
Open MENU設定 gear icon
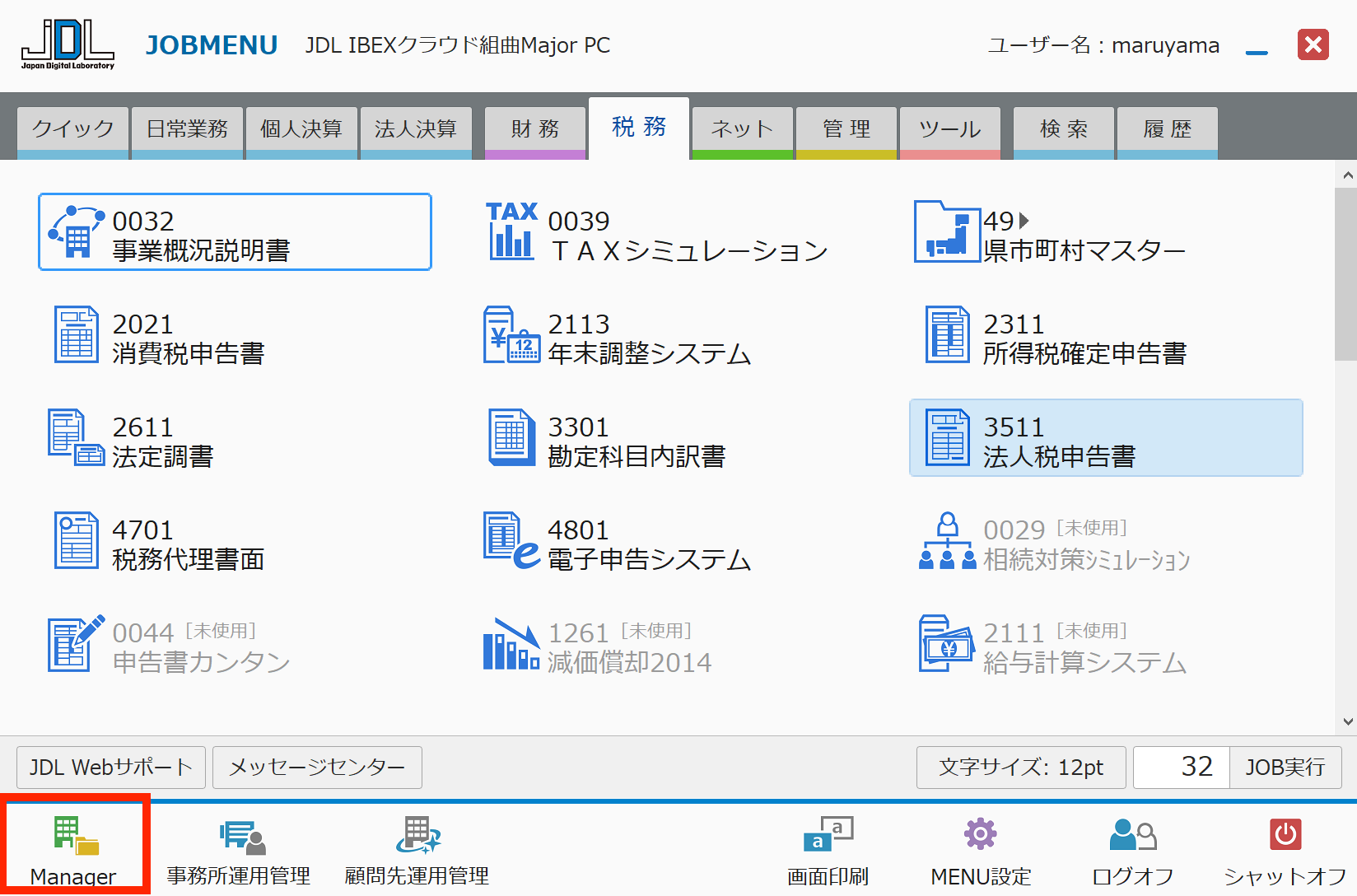tap(981, 833)
